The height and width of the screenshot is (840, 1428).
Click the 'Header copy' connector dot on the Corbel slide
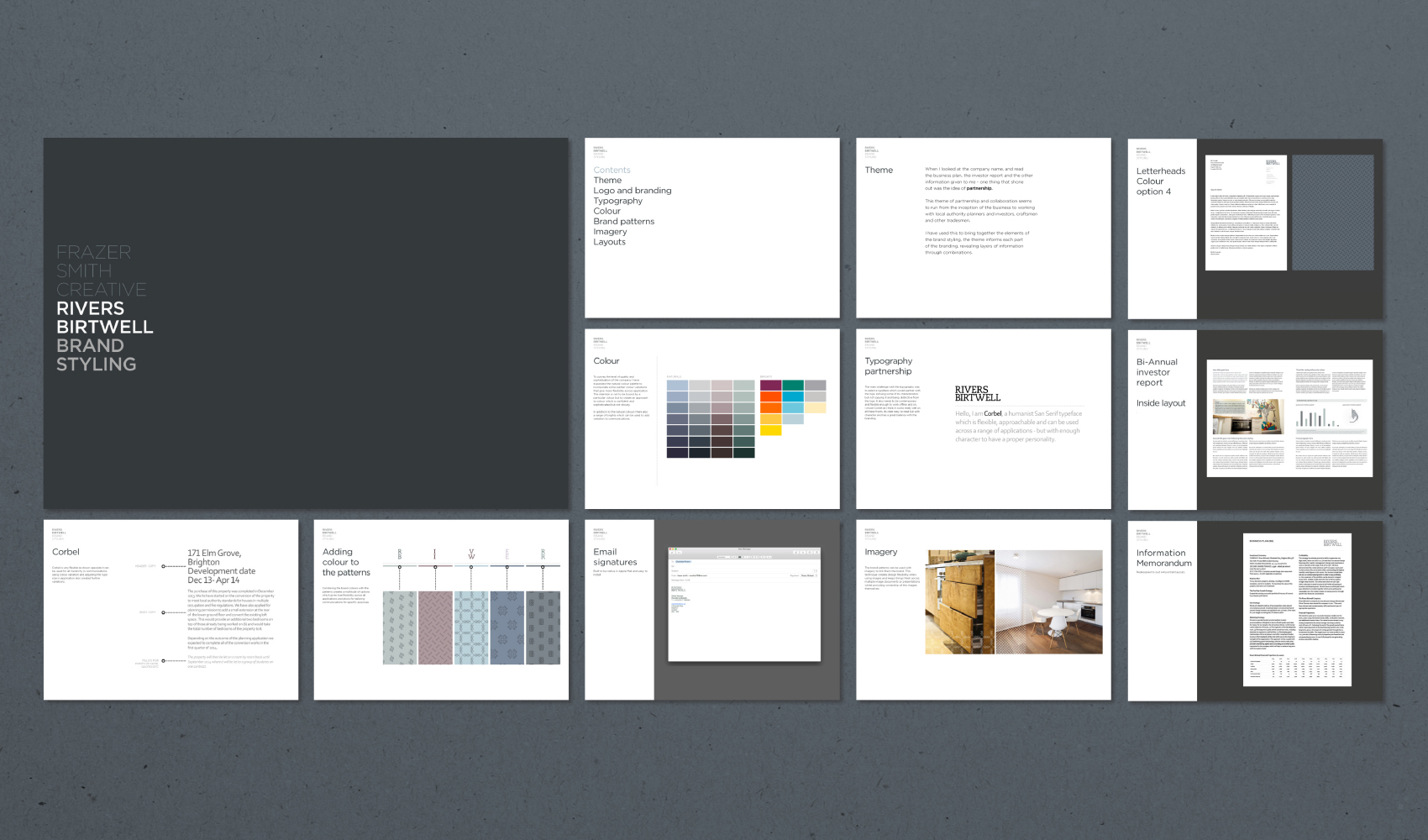pos(163,566)
